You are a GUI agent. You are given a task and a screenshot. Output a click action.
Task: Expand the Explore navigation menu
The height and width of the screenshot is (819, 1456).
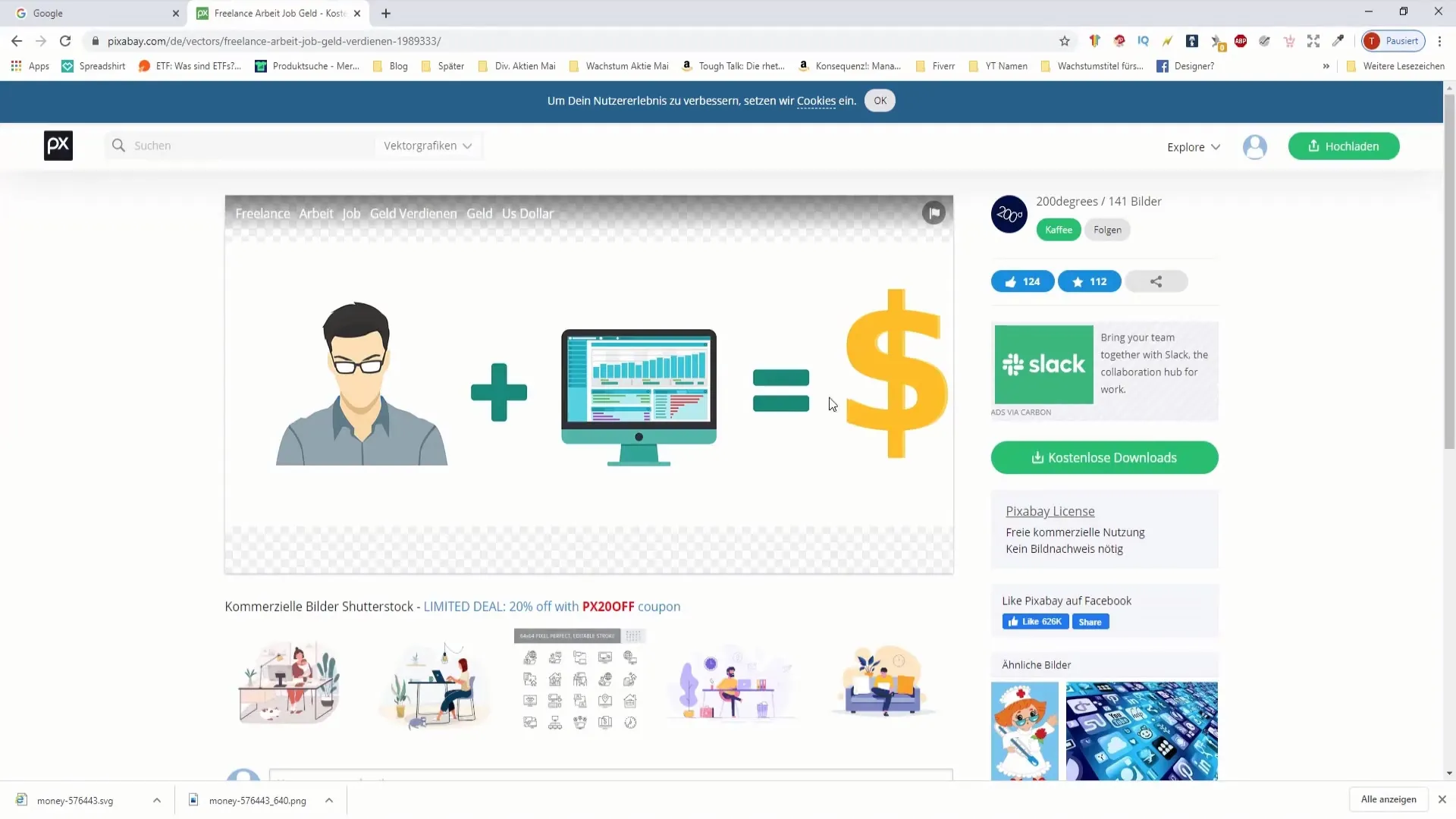pyautogui.click(x=1194, y=146)
